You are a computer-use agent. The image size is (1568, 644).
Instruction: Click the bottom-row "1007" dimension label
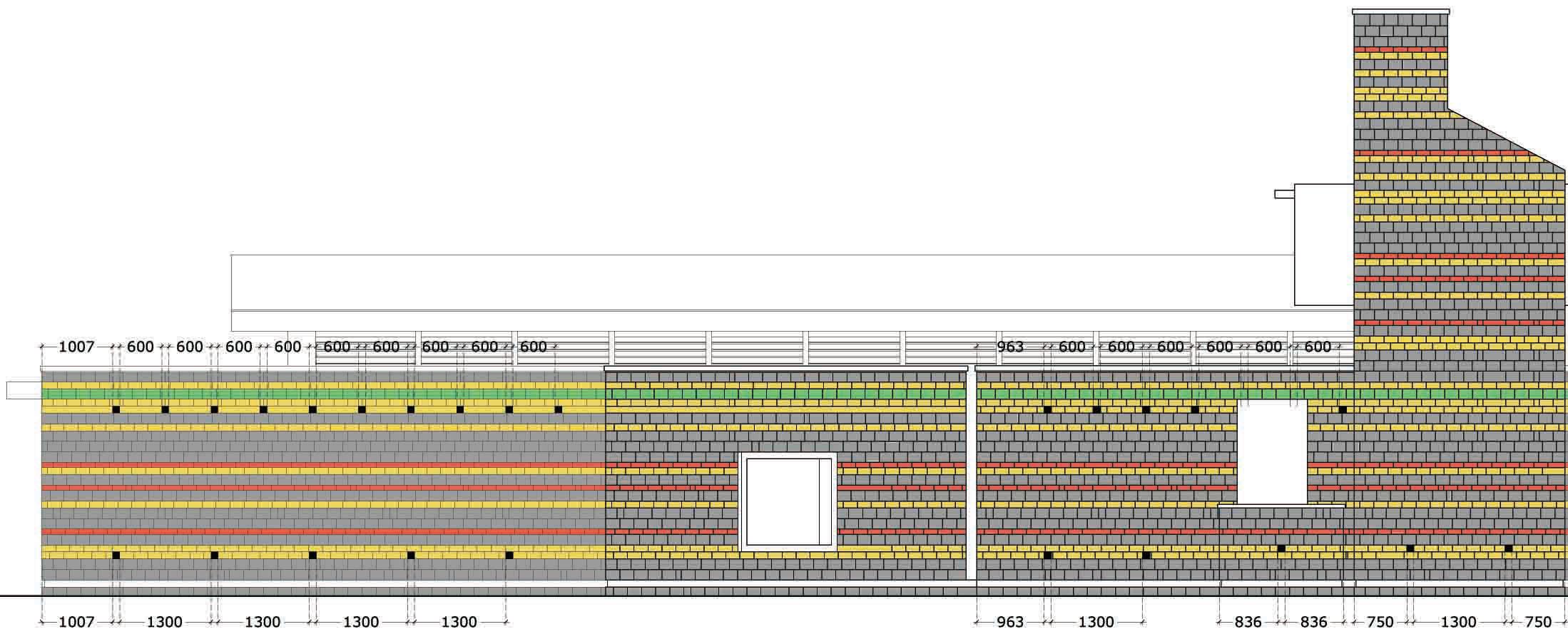click(x=76, y=622)
